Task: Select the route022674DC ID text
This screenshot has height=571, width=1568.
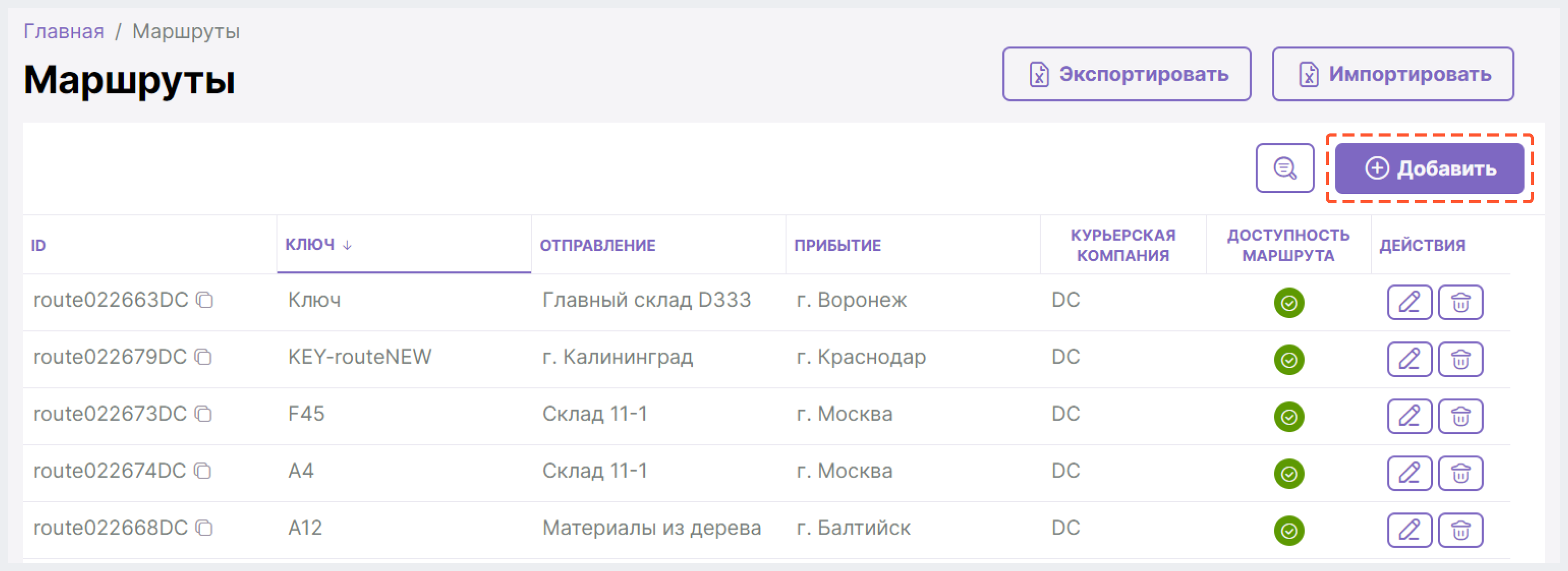Action: [x=110, y=471]
